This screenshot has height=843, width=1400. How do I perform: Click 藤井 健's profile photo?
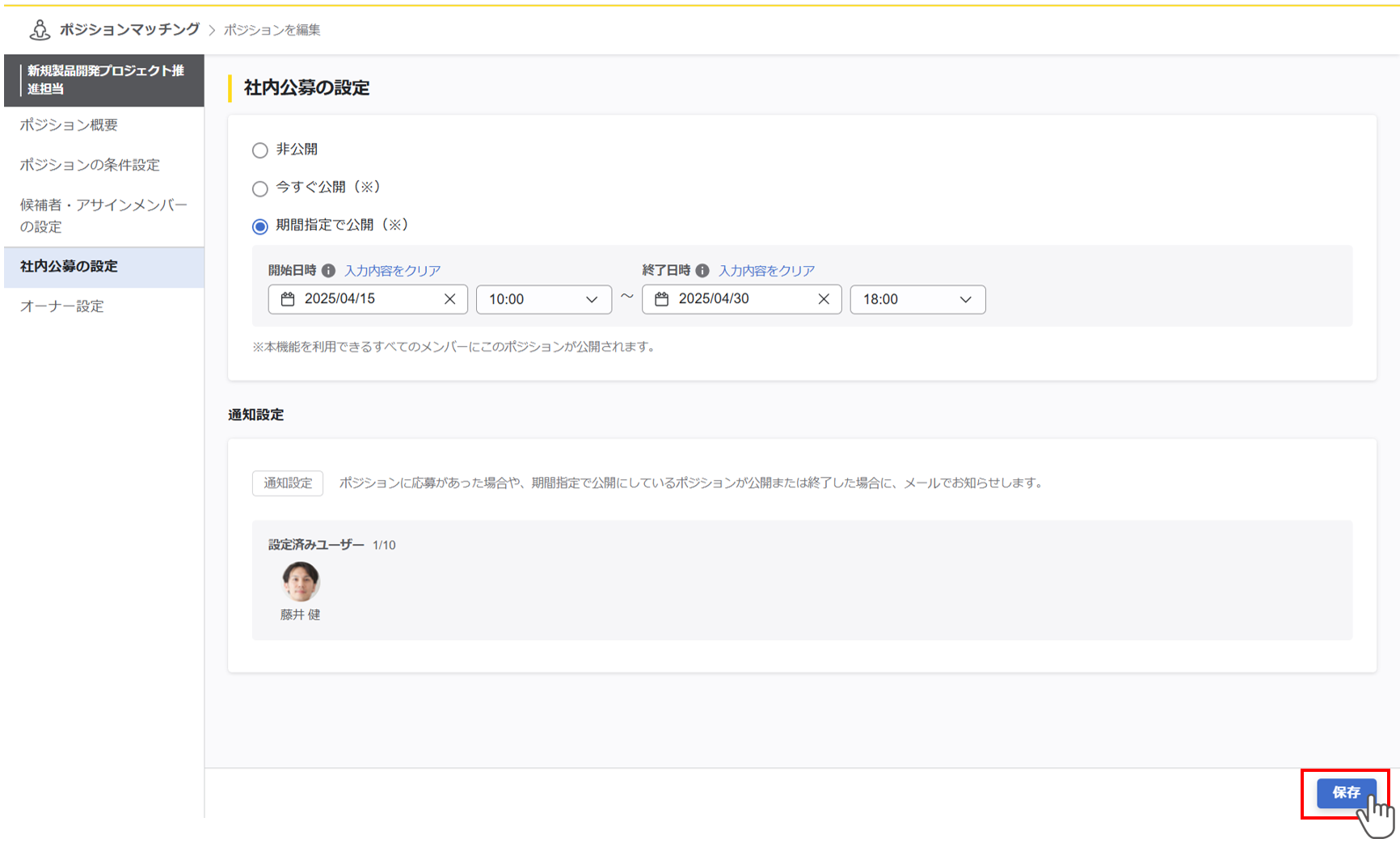pos(300,581)
